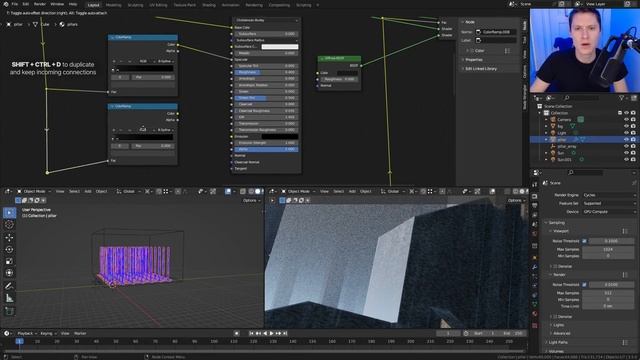Jump to end frame button in timeline
640x360 pixels.
(285, 333)
